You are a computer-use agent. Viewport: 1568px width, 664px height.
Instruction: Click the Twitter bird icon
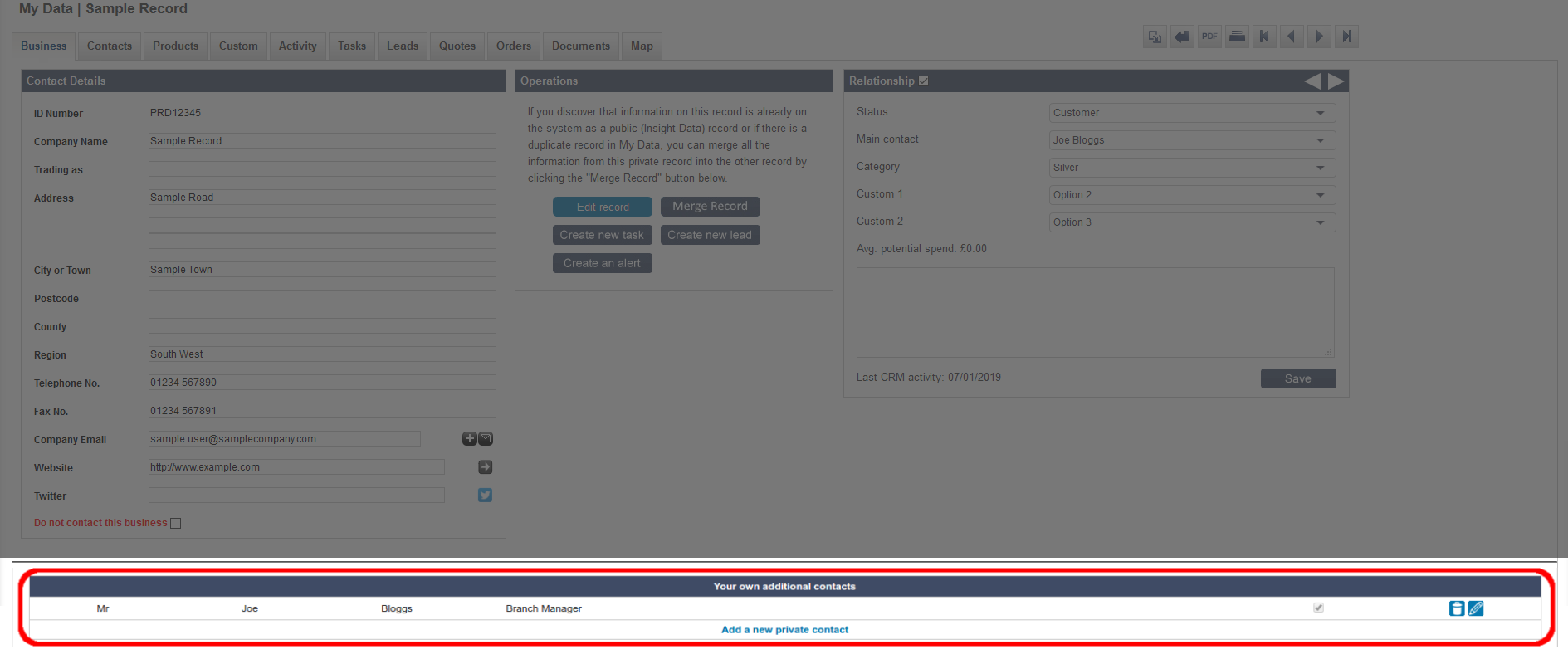click(x=485, y=496)
